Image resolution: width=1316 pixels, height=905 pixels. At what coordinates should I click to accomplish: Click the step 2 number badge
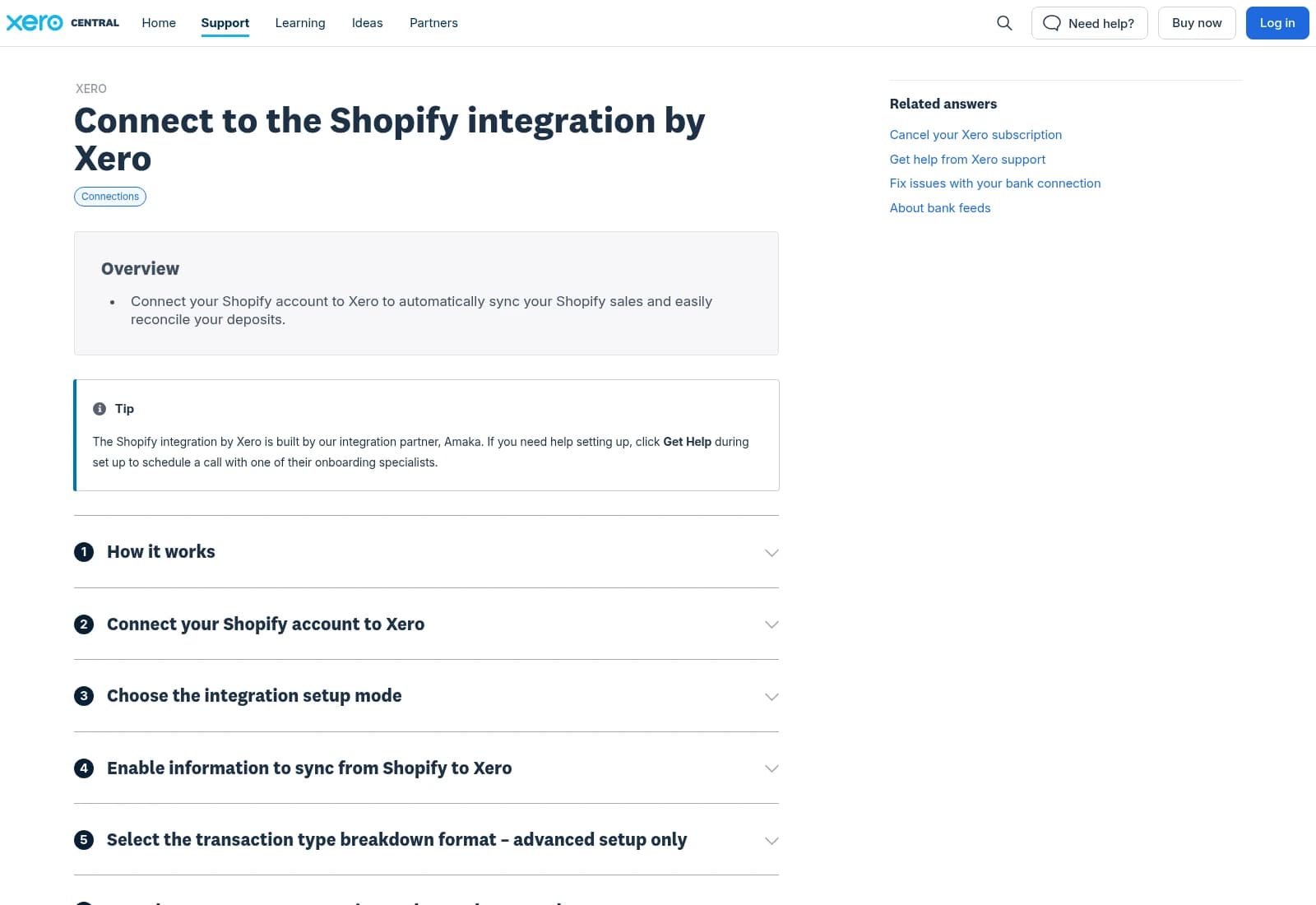point(84,624)
